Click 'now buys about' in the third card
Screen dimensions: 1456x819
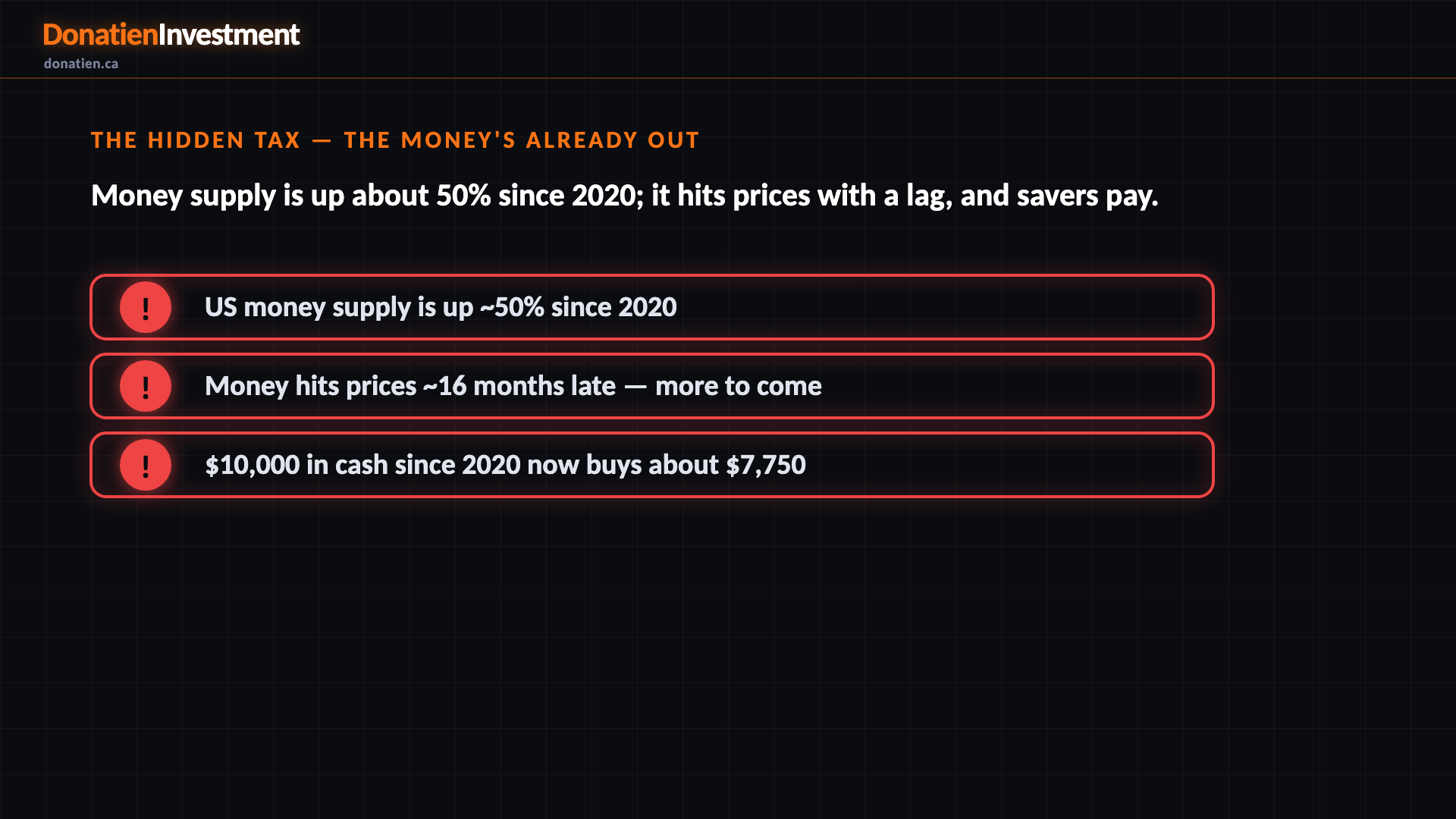point(623,466)
